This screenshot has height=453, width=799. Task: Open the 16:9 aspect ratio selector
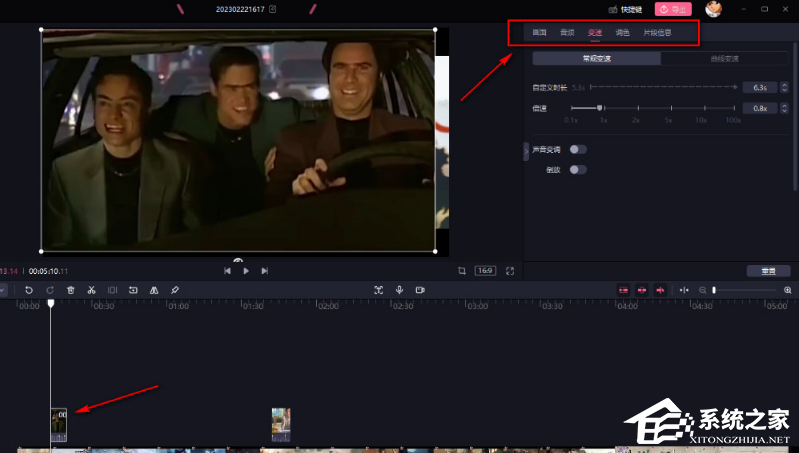click(x=485, y=271)
